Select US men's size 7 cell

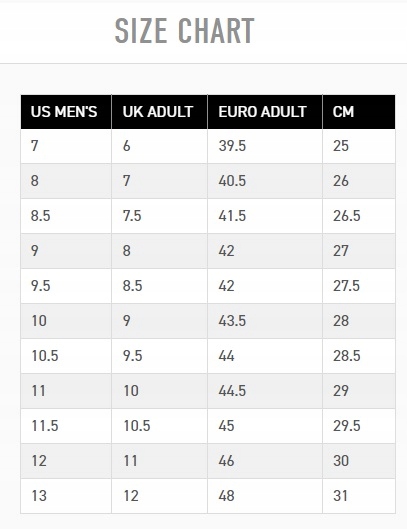[66, 146]
